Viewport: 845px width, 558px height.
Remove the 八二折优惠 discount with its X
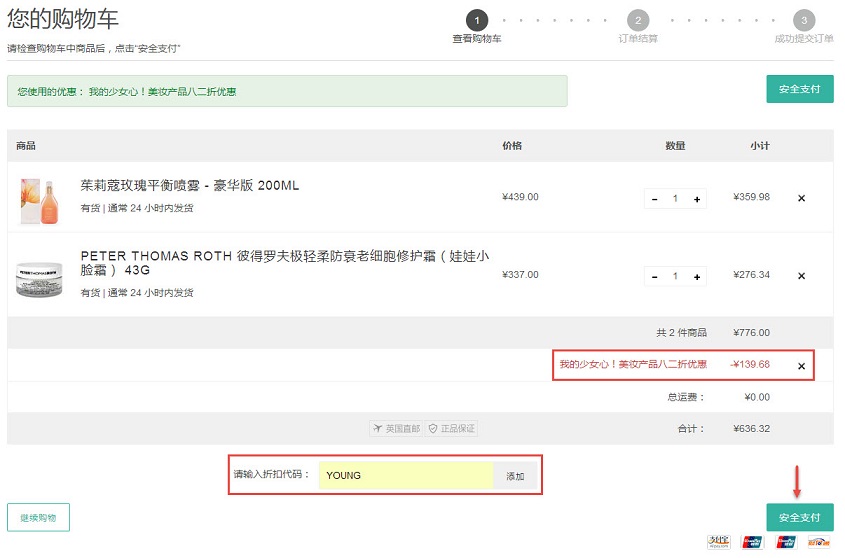[x=801, y=366]
